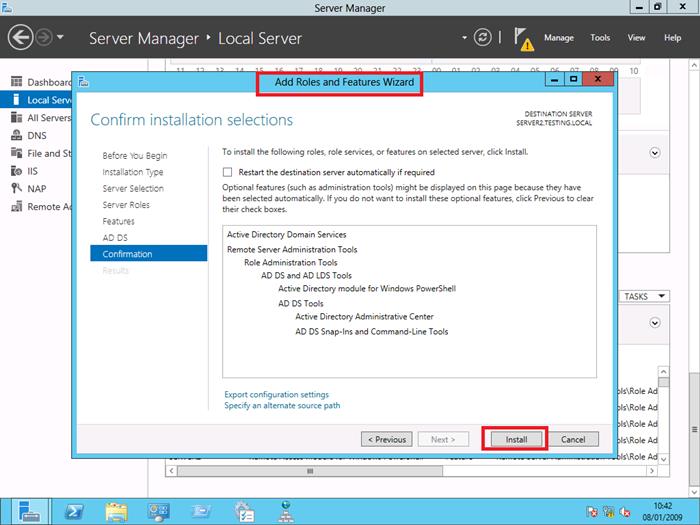The width and height of the screenshot is (700, 525).
Task: Open the Manage menu
Action: click(x=558, y=38)
